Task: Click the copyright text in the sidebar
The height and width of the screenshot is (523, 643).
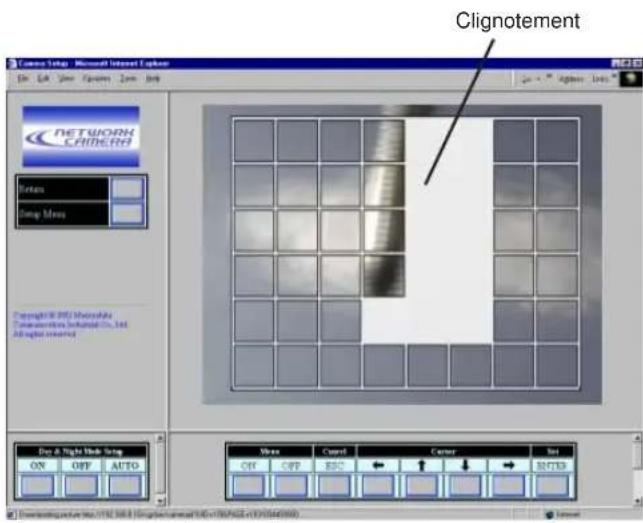Action: pos(70,324)
